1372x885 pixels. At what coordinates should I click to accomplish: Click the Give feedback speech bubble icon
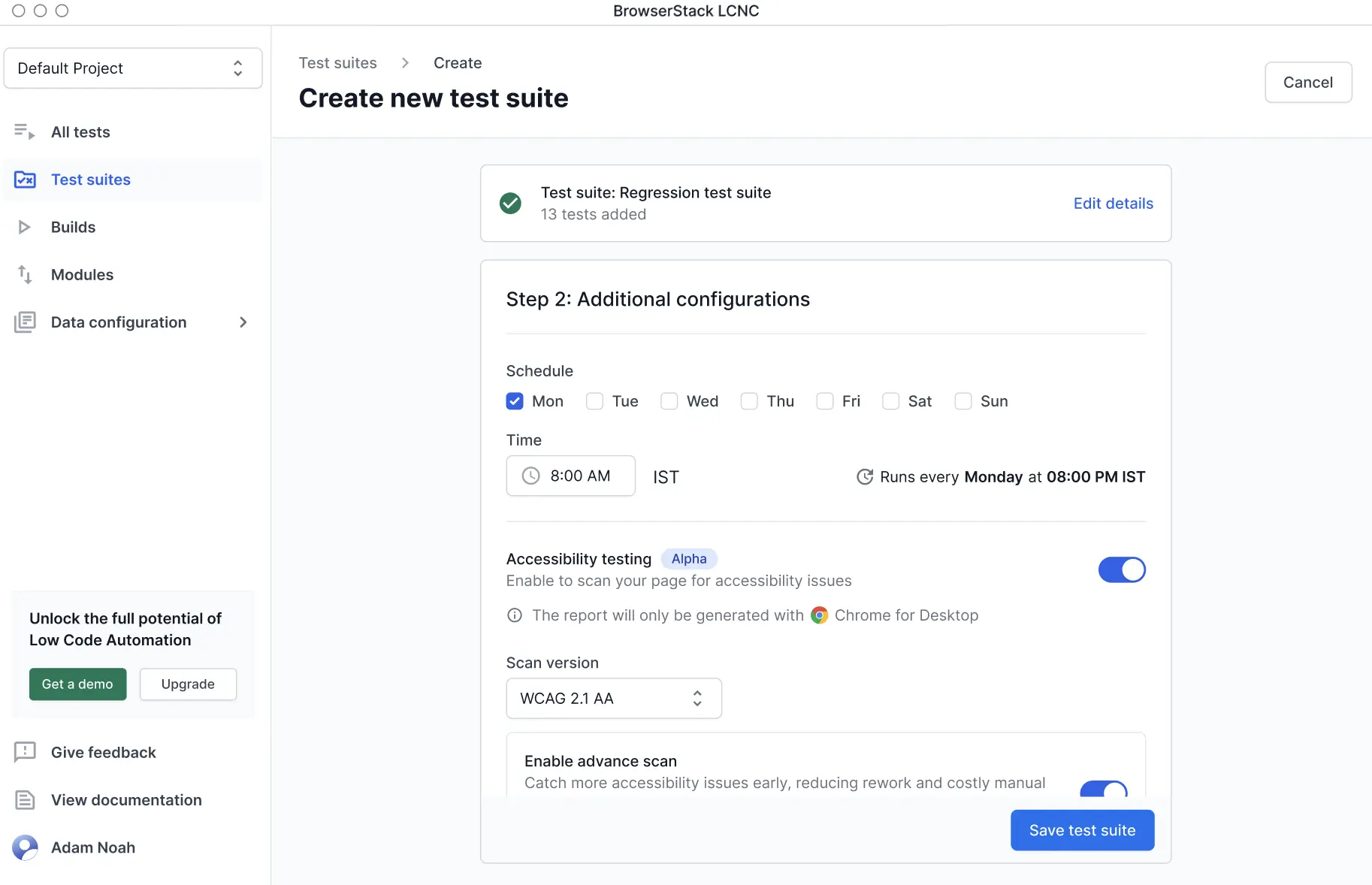point(25,752)
